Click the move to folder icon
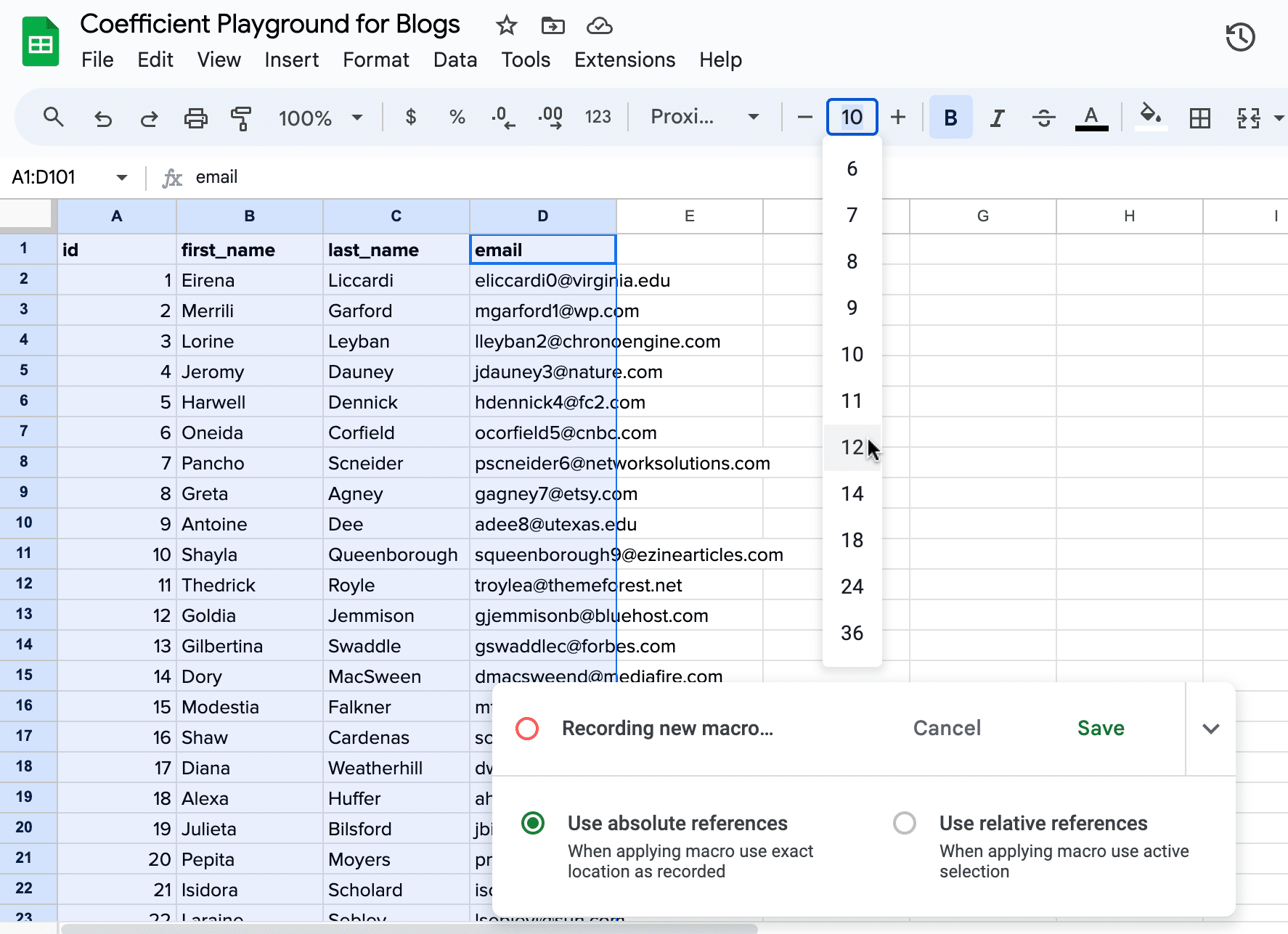The height and width of the screenshot is (934, 1288). pyautogui.click(x=553, y=26)
